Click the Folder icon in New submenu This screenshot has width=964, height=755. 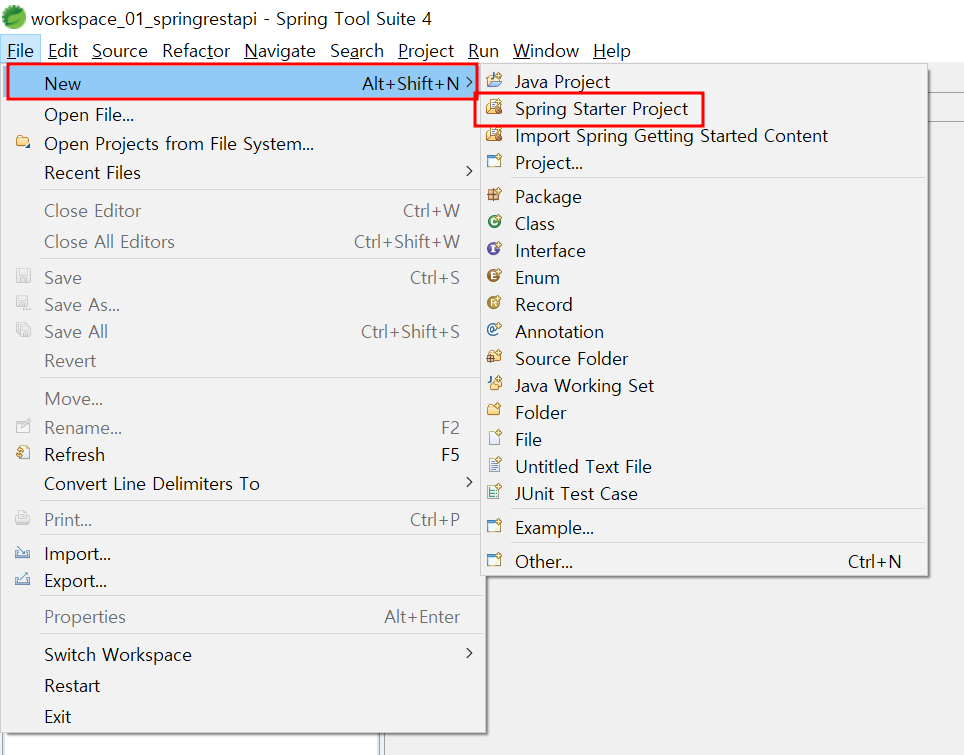(495, 411)
